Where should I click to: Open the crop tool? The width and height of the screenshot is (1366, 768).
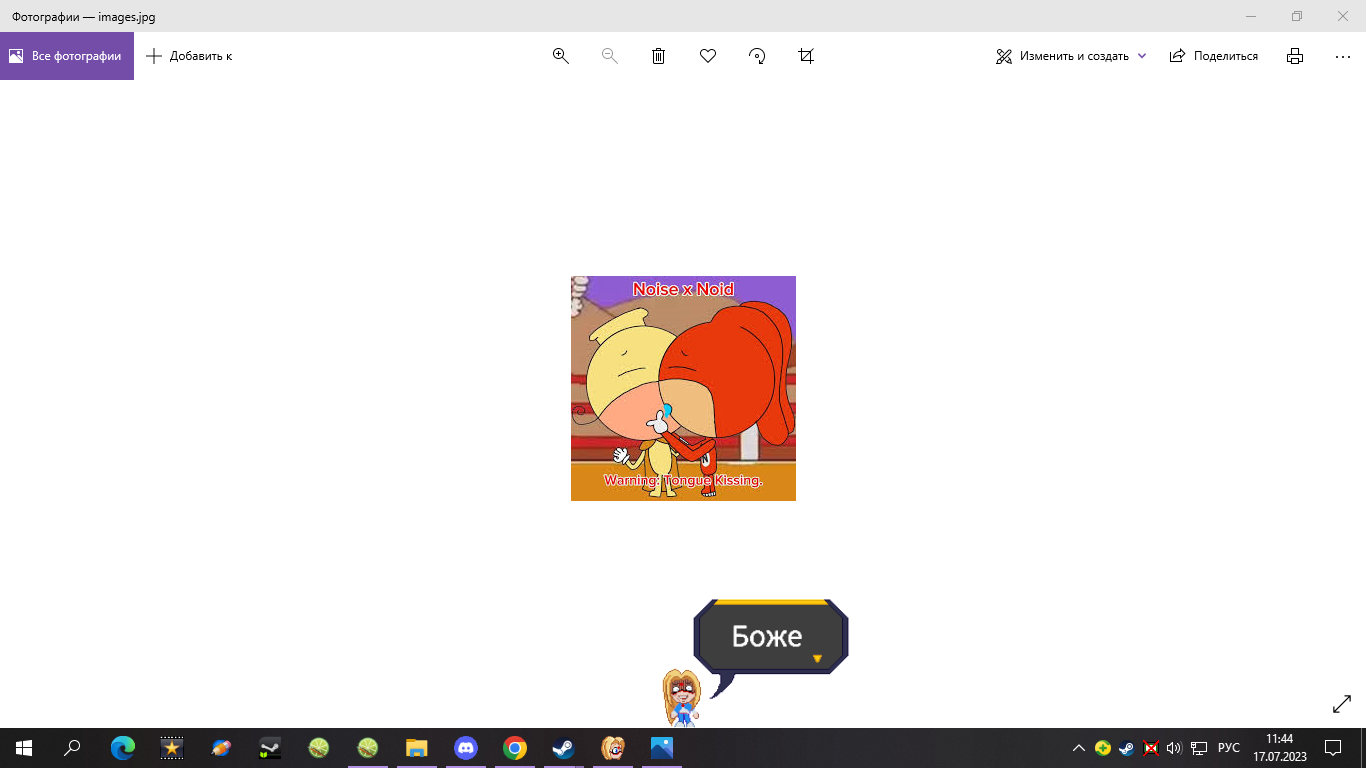[x=806, y=56]
